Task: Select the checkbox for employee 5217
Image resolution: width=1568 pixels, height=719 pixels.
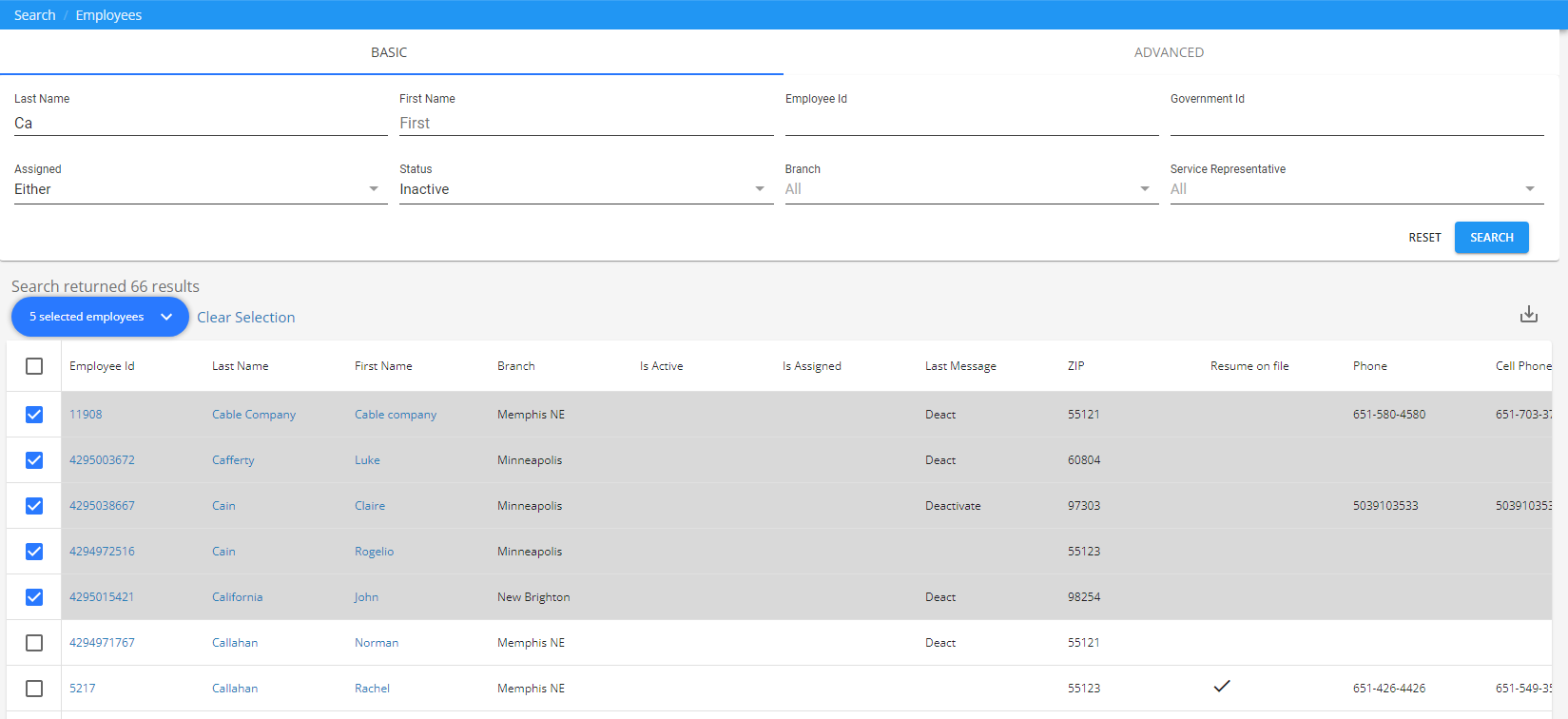Action: point(34,689)
